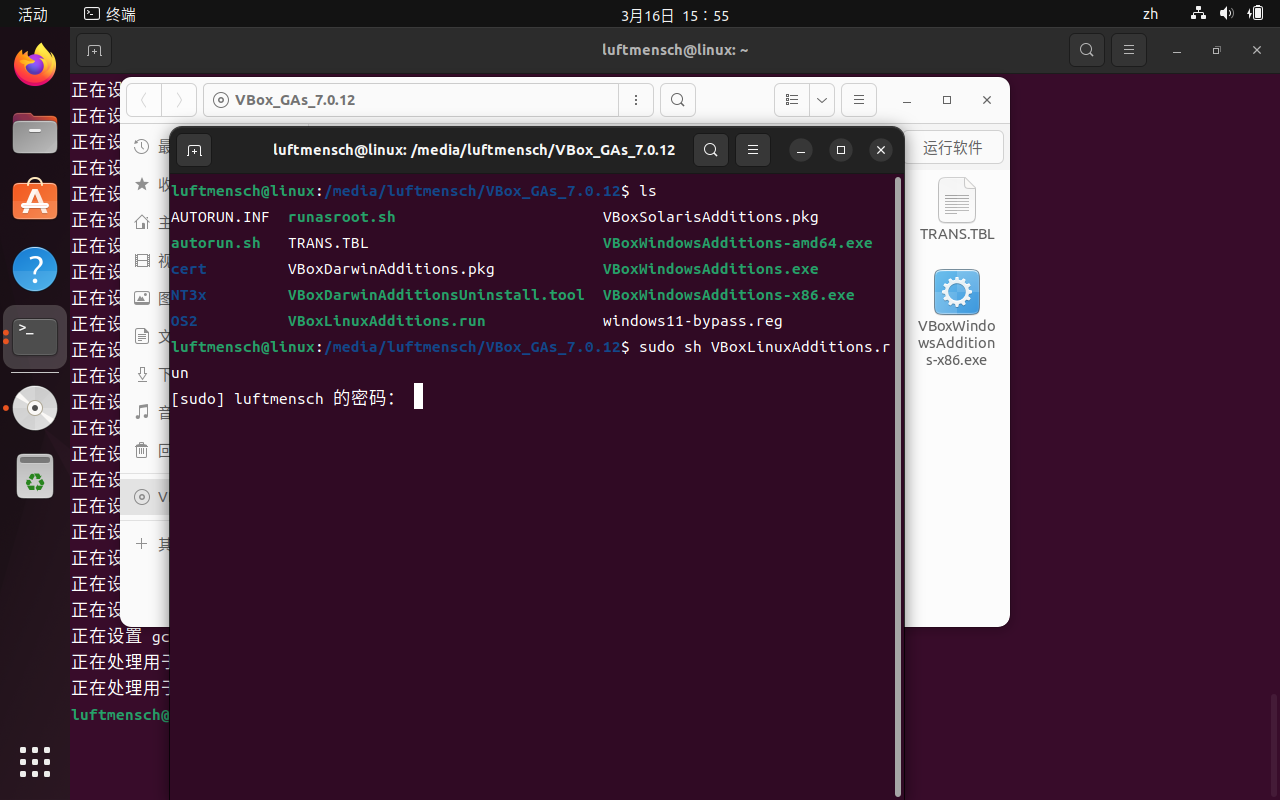
Task: Click VBoxLinuxAdditions.run in the ls output
Action: (x=386, y=321)
